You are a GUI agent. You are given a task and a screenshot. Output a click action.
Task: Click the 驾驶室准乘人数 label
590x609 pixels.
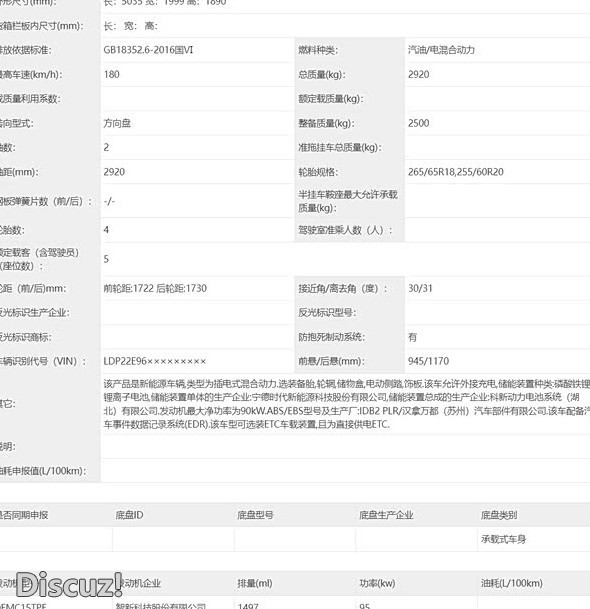click(345, 230)
